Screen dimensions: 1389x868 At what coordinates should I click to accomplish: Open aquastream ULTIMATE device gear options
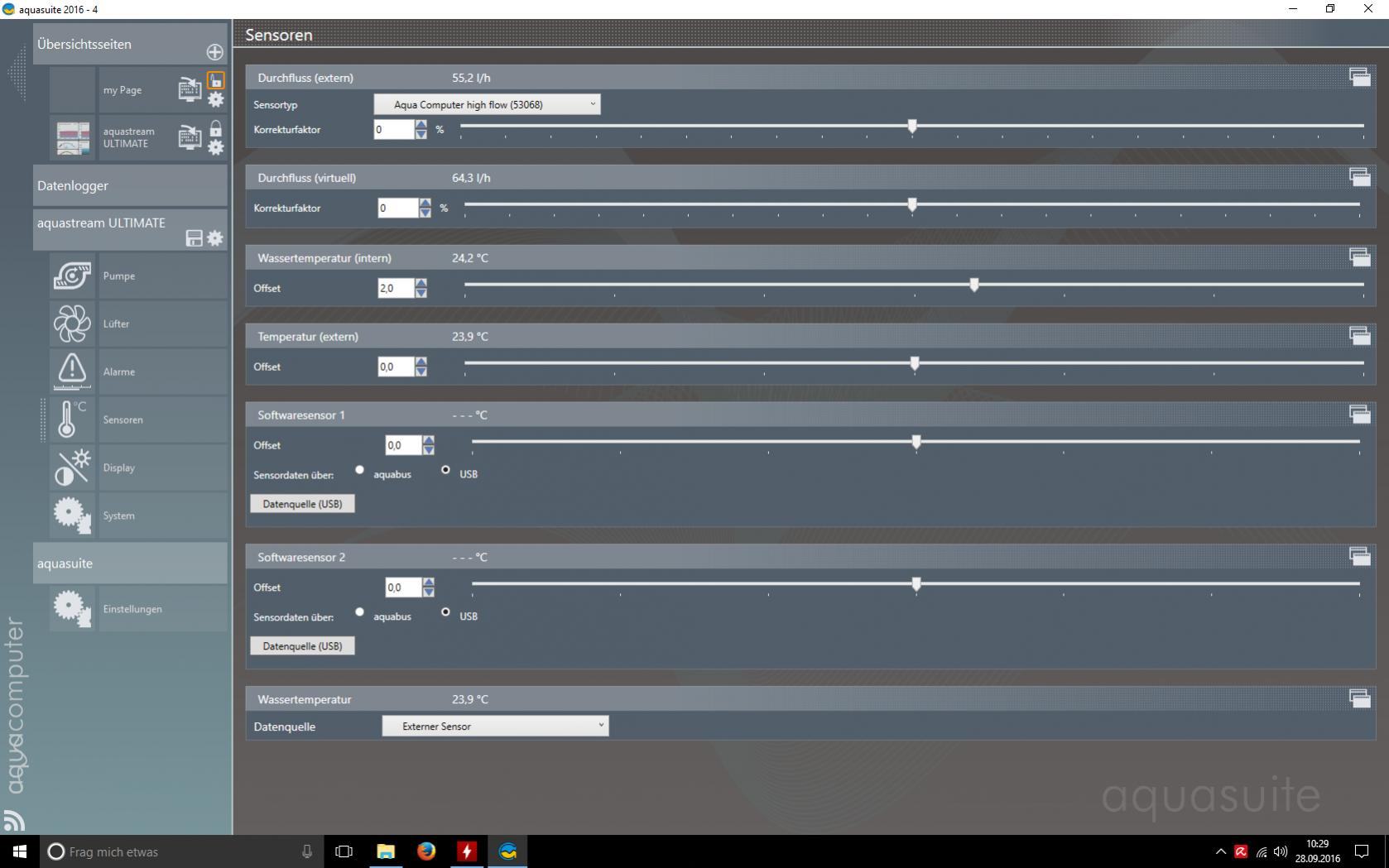tap(215, 238)
